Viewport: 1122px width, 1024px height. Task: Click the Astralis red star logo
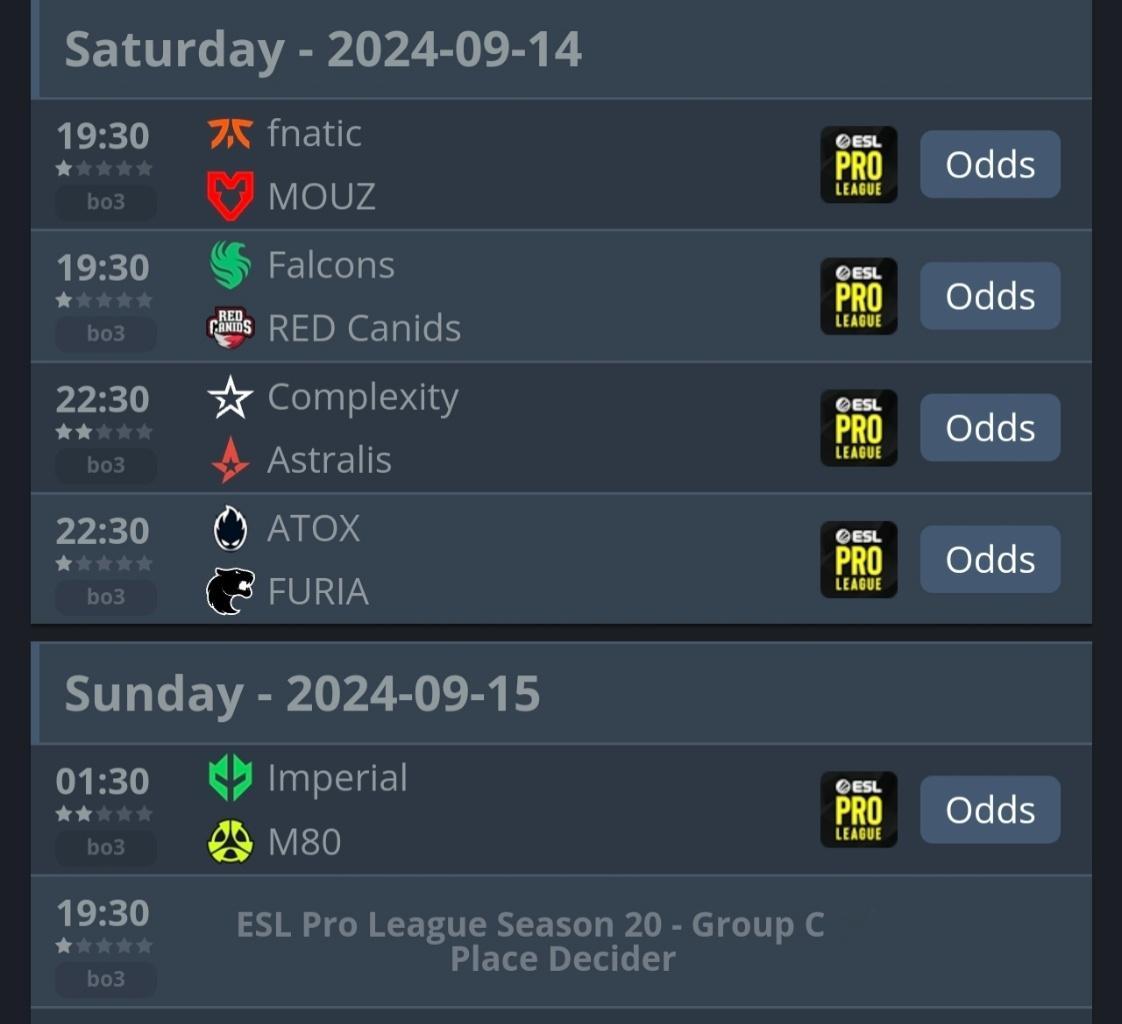pyautogui.click(x=230, y=460)
